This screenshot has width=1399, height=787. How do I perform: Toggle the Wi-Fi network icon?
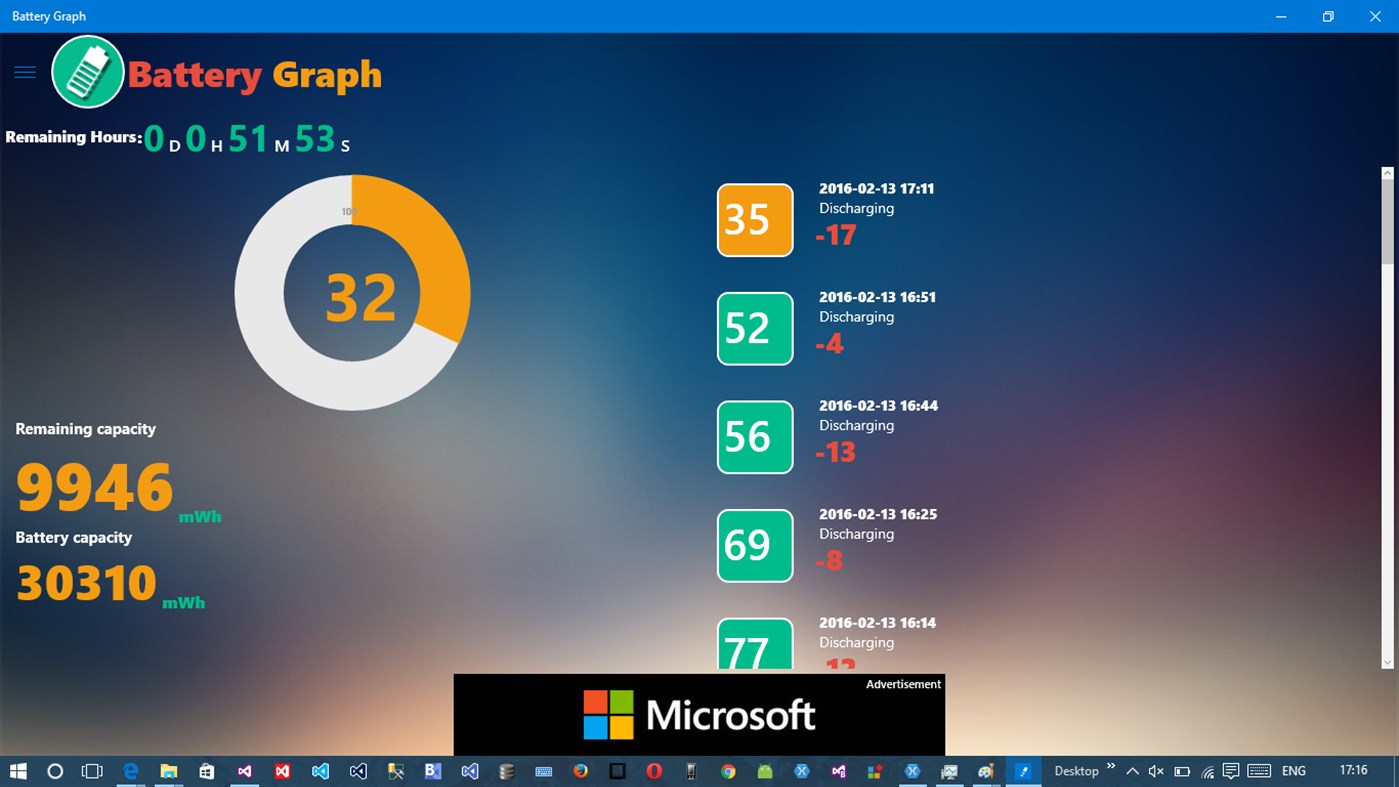click(x=1207, y=771)
